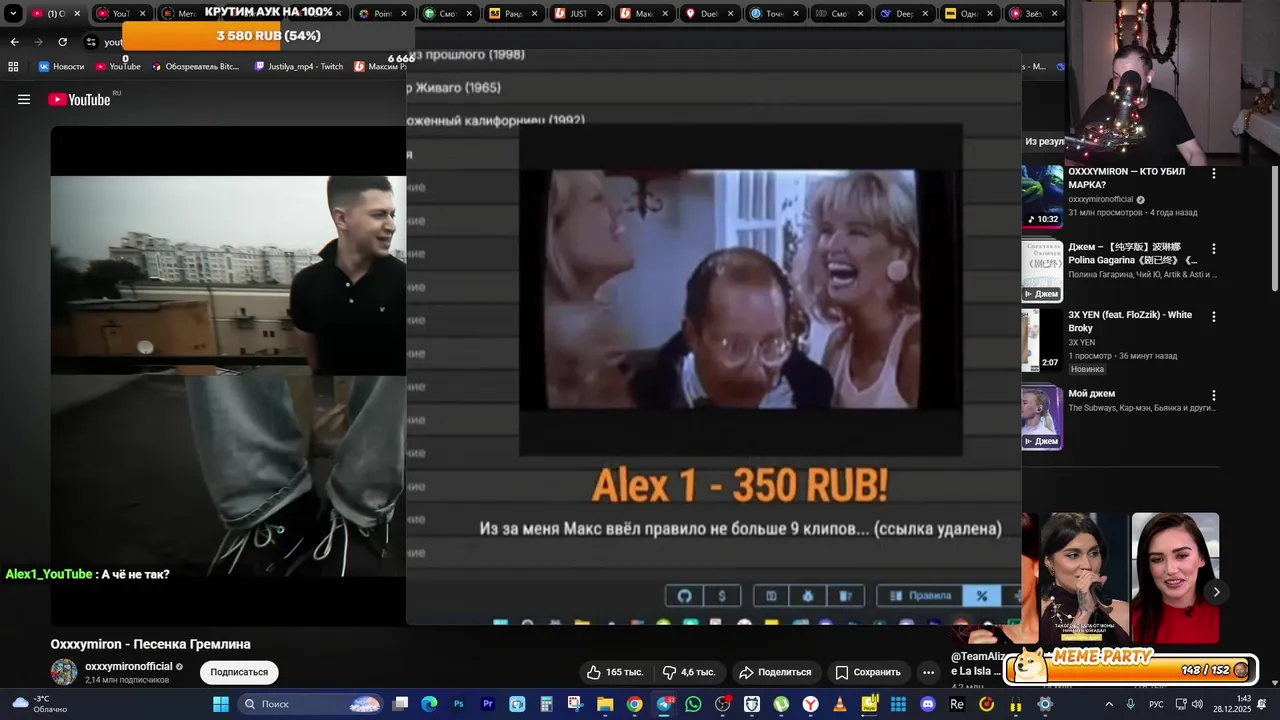Open menu for КТО УБИЛ МАРКА? video
Viewport: 1280px width, 720px height.
coord(1214,173)
